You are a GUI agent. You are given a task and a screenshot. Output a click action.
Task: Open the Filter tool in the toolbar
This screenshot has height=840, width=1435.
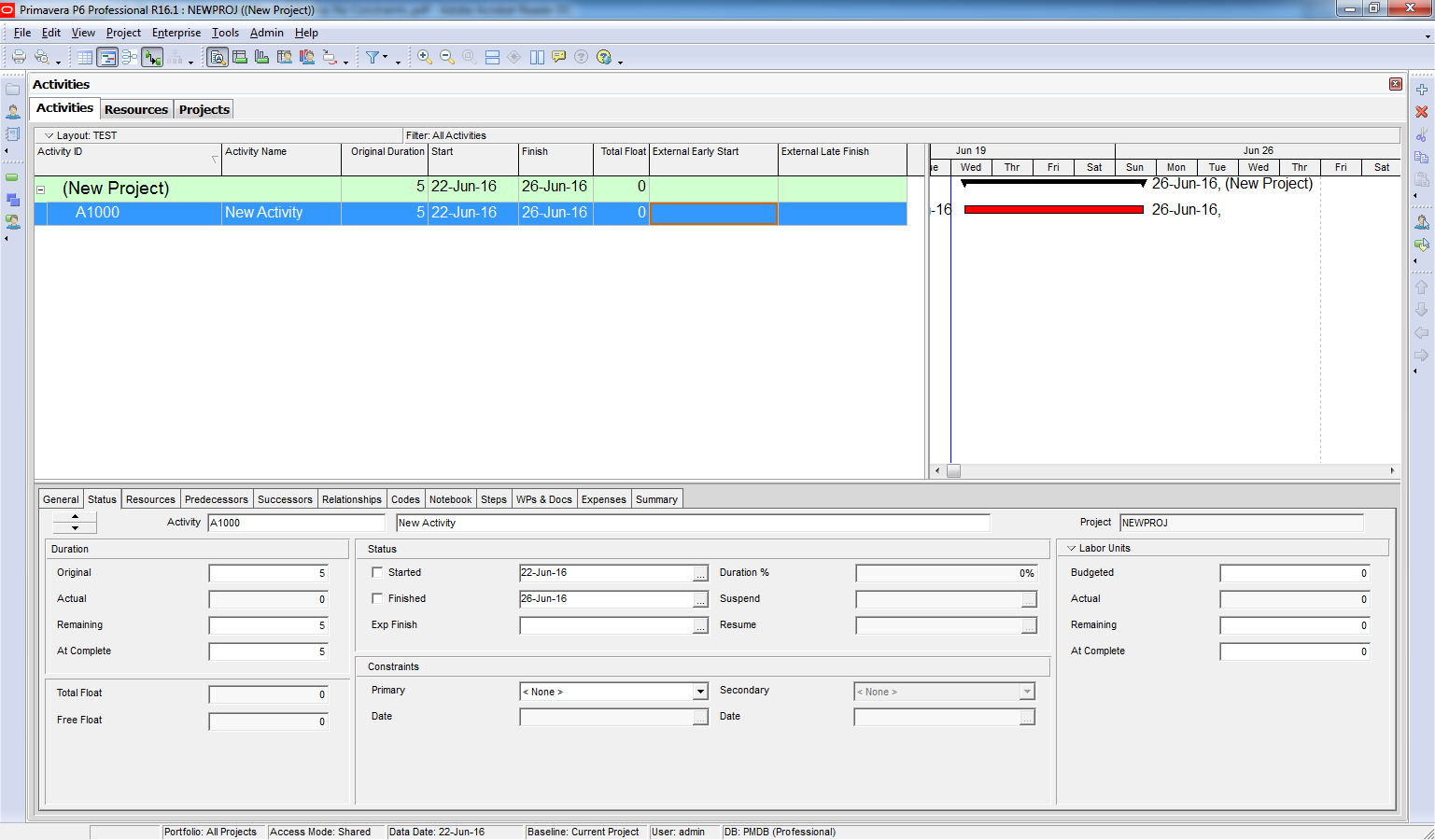373,58
